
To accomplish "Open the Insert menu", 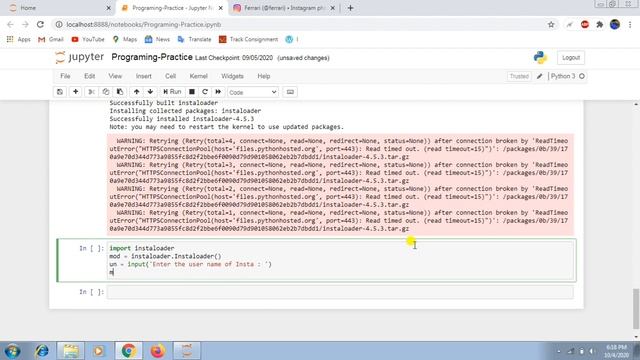I will pos(144,76).
